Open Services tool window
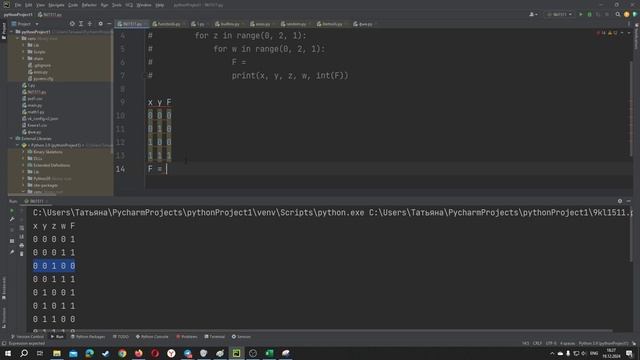Image resolution: width=640 pixels, height=360 pixels. 241,337
